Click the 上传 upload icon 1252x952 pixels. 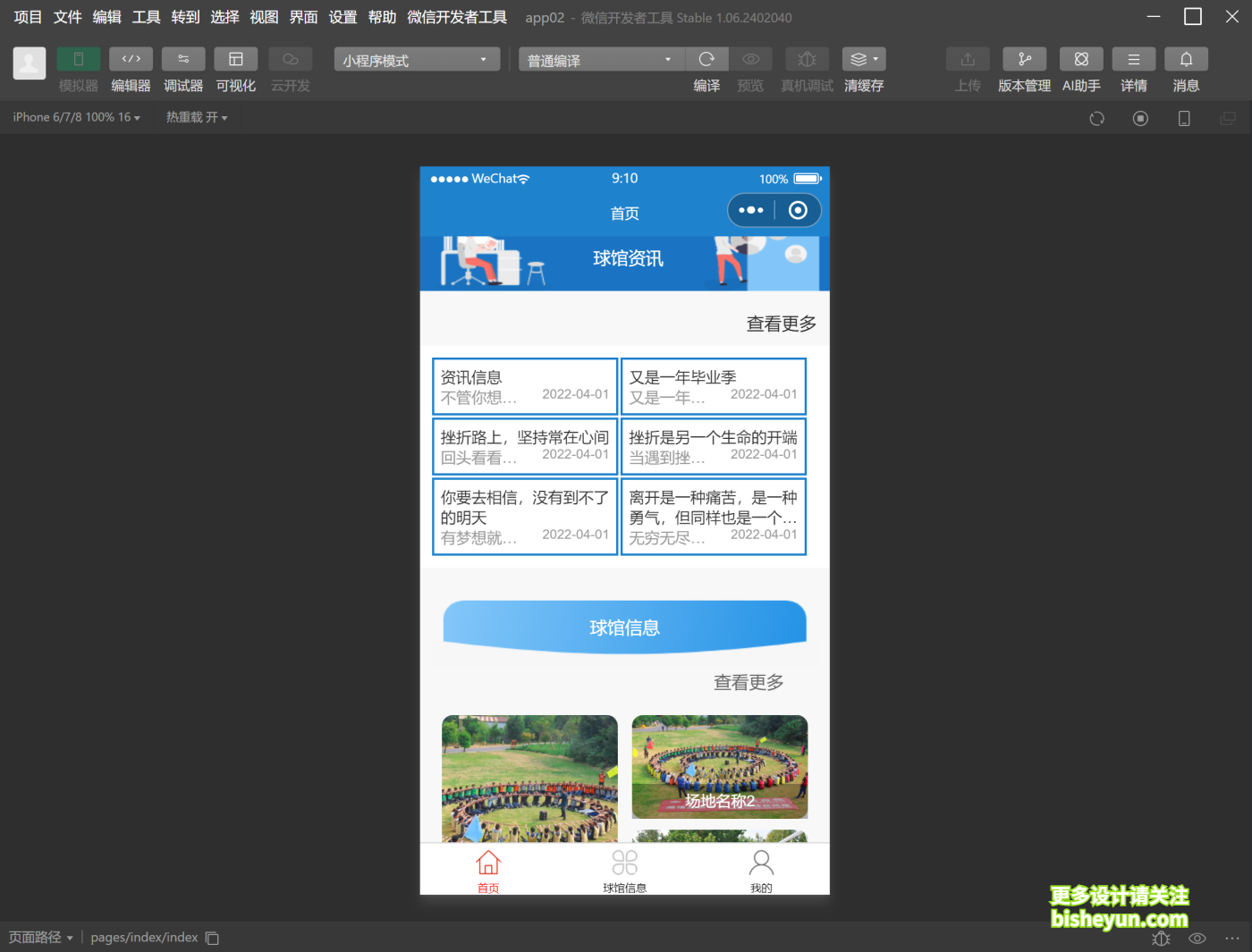967,59
